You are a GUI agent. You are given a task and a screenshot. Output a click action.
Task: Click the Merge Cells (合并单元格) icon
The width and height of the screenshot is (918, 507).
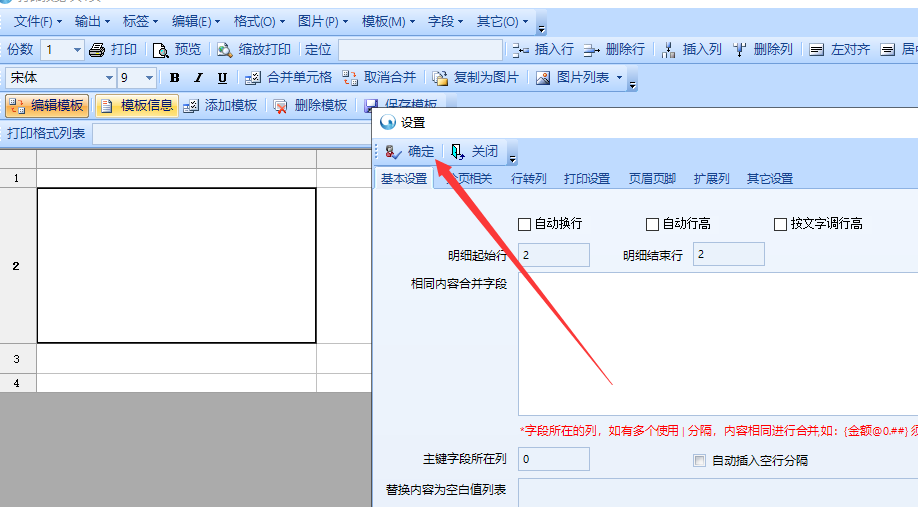click(253, 78)
